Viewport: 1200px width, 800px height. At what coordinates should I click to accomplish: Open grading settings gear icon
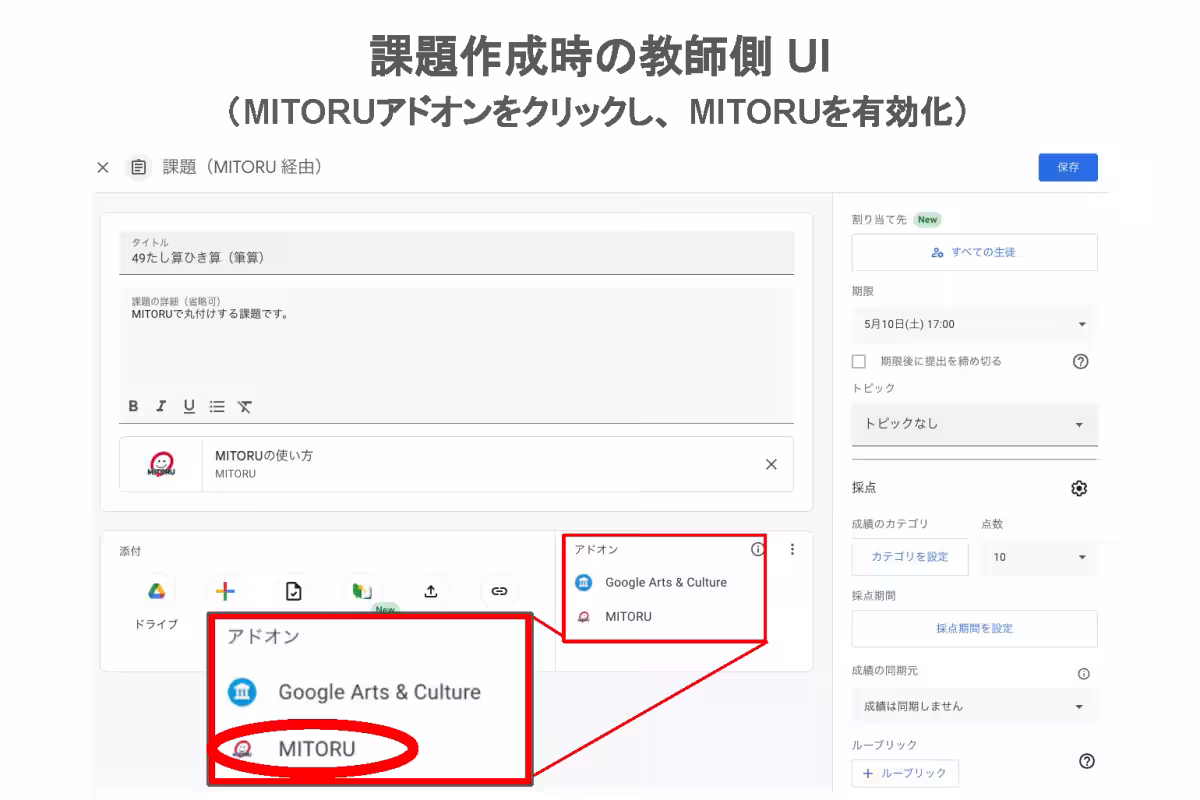(x=1079, y=488)
